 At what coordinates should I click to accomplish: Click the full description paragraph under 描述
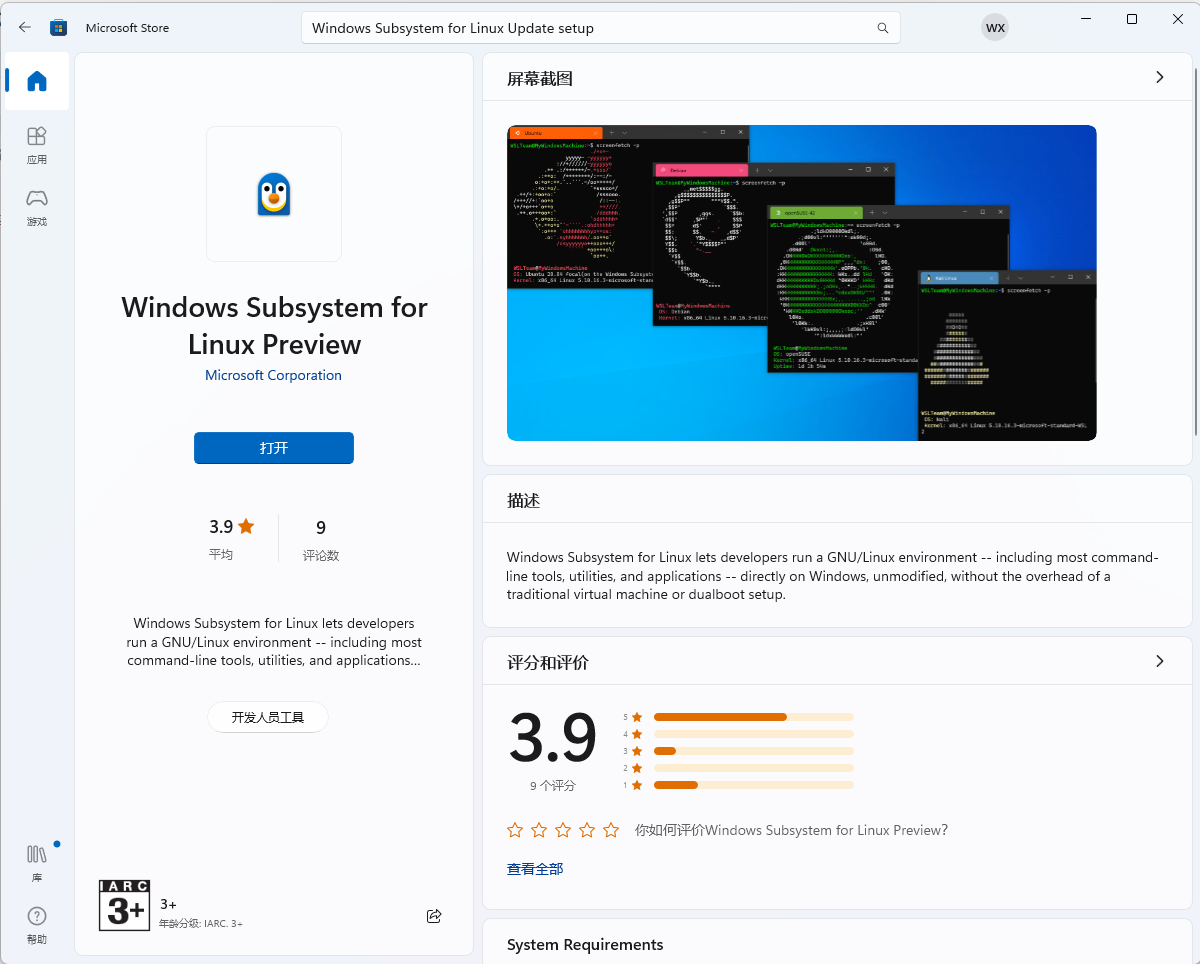(x=832, y=576)
